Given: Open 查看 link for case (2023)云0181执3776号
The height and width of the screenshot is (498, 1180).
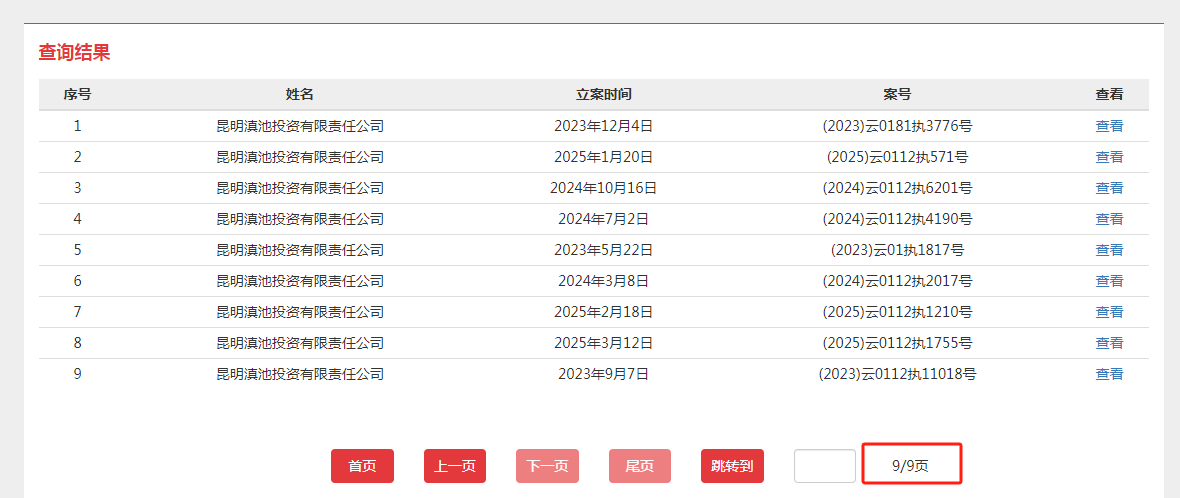Looking at the screenshot, I should pos(1109,126).
